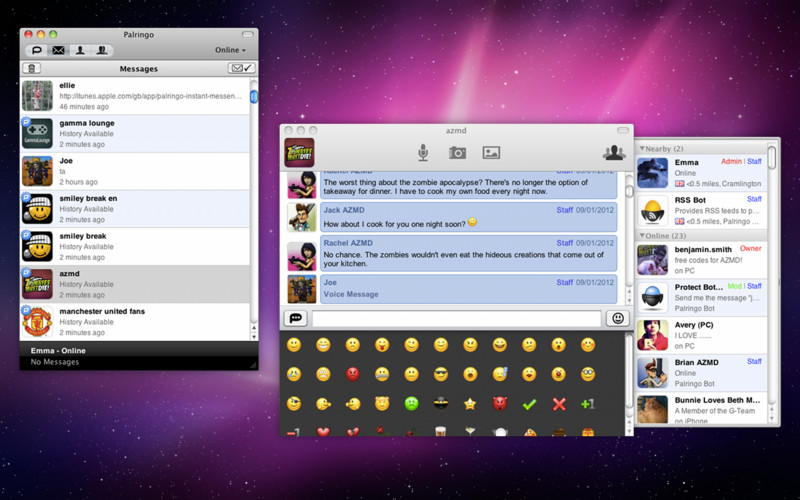This screenshot has width=800, height=500.
Task: Open the manchester united fans group row
Action: pos(135,322)
